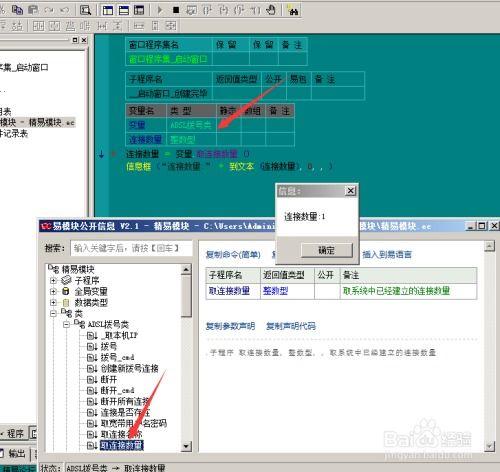Click the Copy icon in the toolbar
Screen dimensions: 500x472
[17, 10]
